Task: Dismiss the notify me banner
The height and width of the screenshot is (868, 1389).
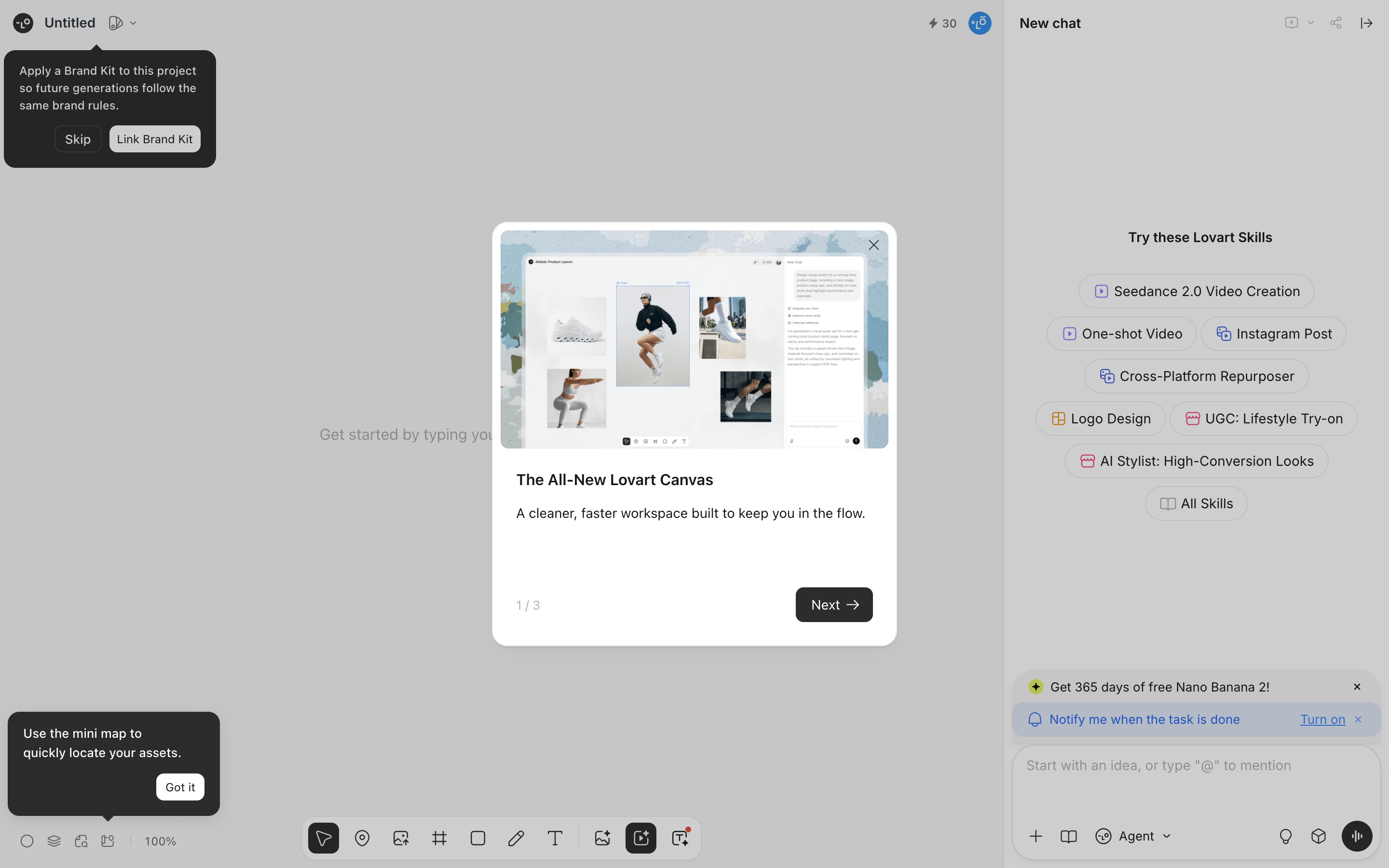Action: pos(1358,719)
